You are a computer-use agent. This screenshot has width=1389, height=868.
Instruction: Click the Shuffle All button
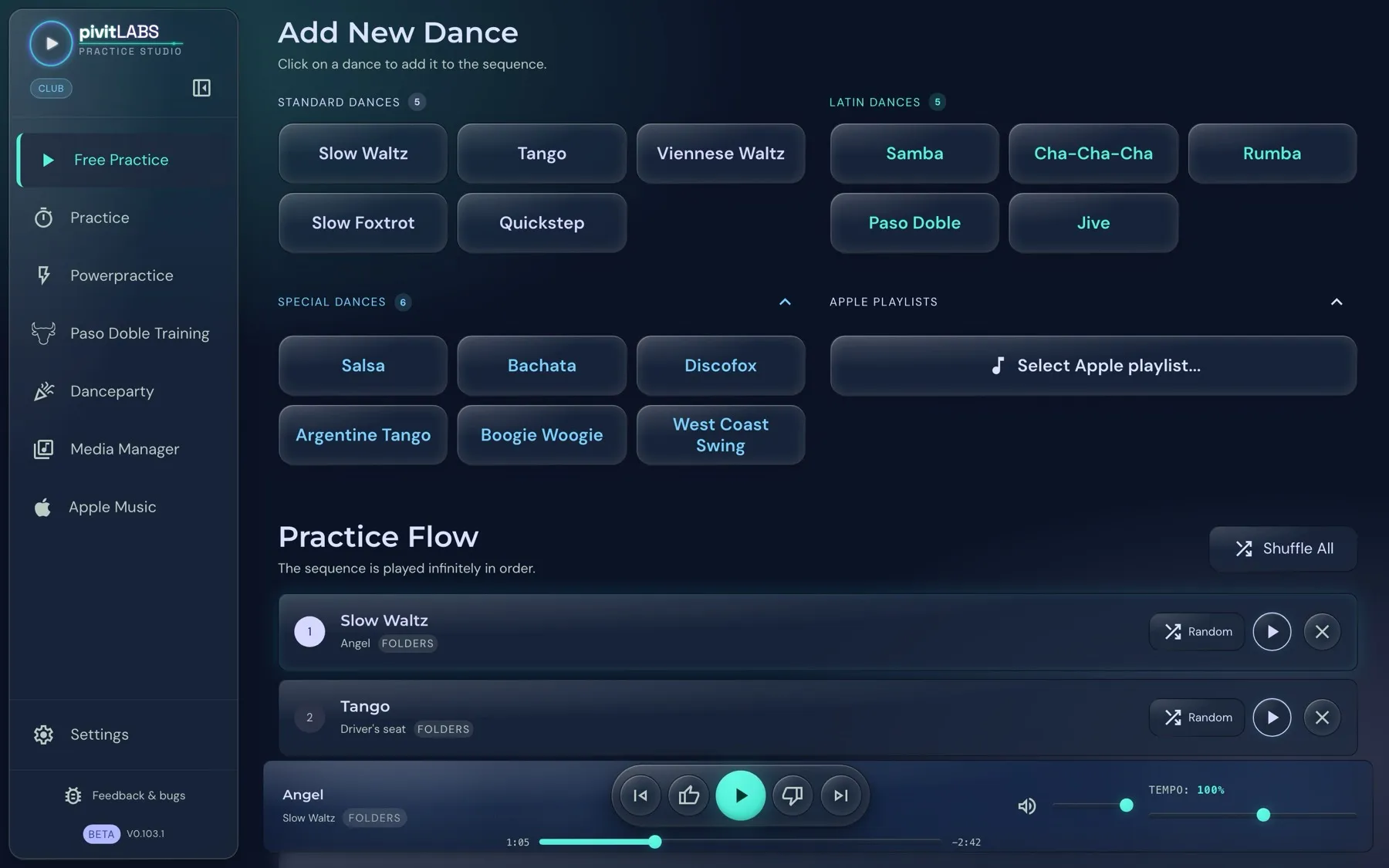[1283, 549]
